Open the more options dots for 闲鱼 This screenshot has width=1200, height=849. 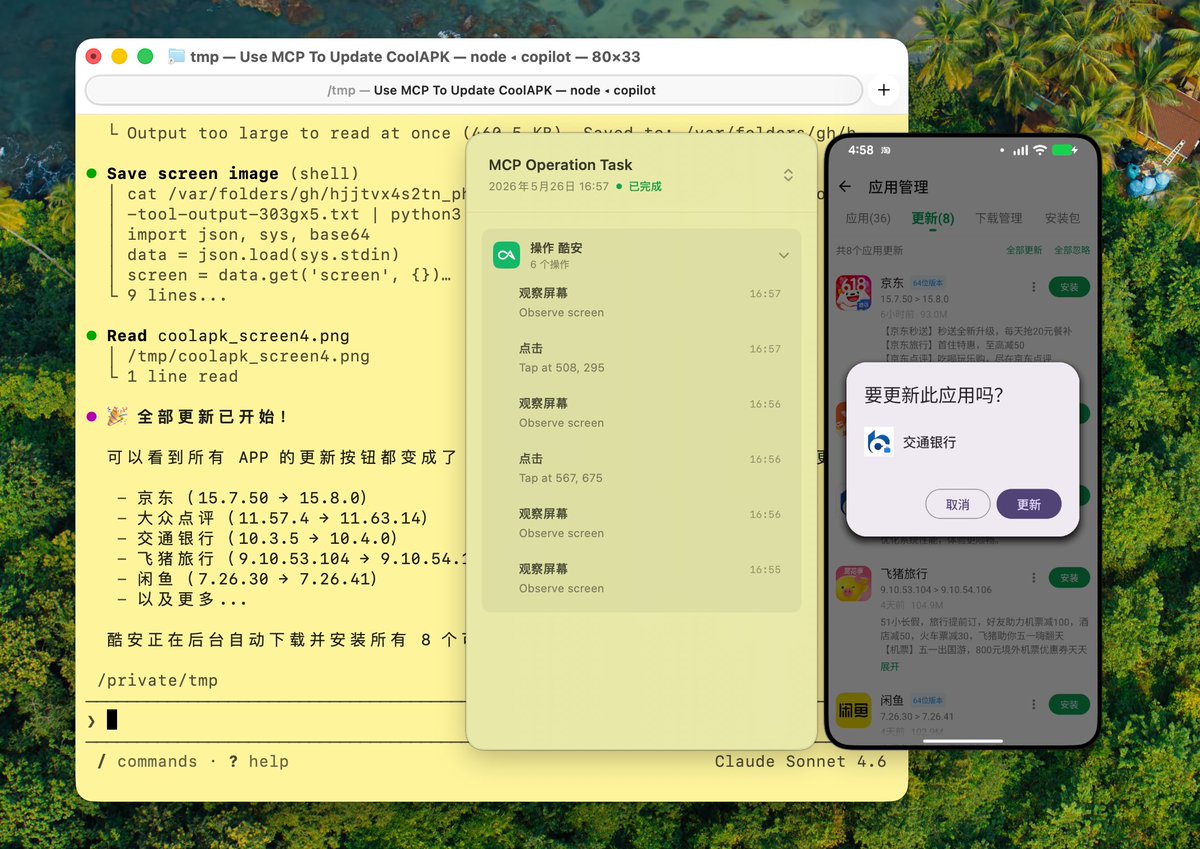[1034, 705]
